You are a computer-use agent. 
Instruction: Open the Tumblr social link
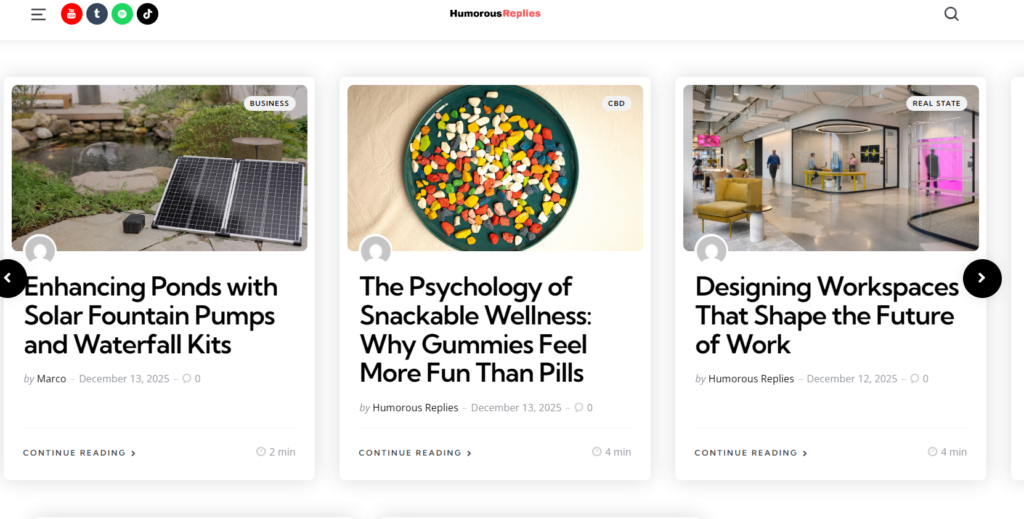[97, 14]
